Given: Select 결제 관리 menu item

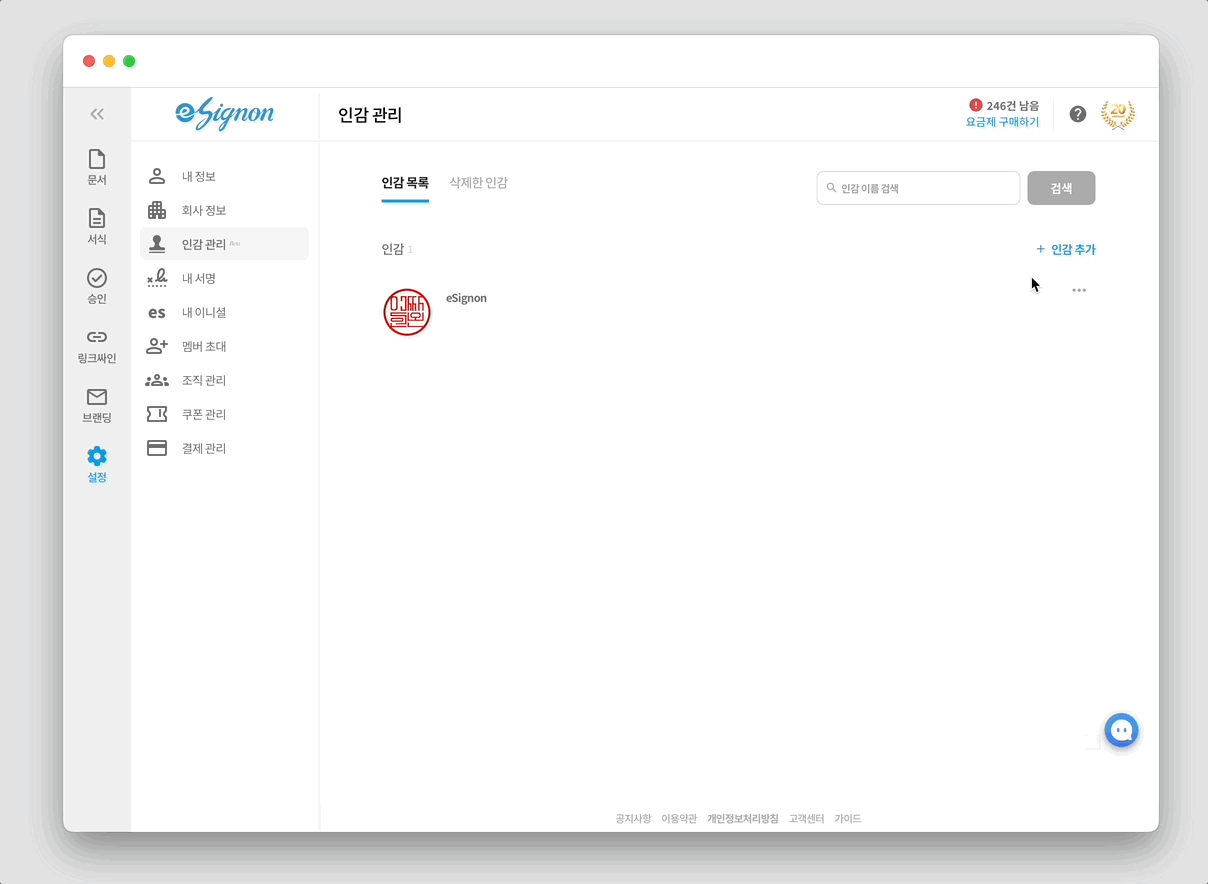Looking at the screenshot, I should (225, 448).
